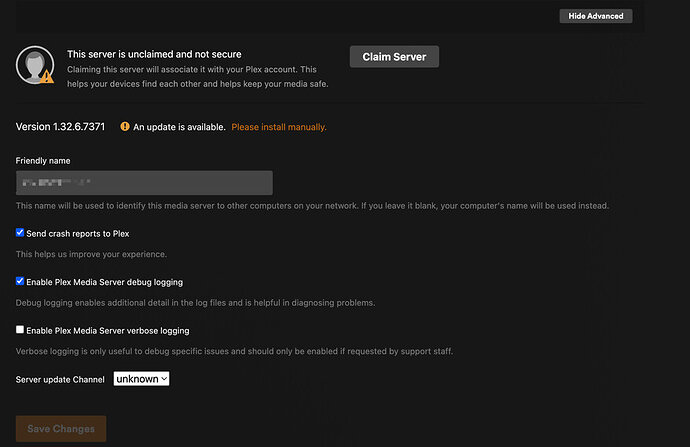Click the orange warning triangle on the avatar
The image size is (690, 447).
[46, 75]
